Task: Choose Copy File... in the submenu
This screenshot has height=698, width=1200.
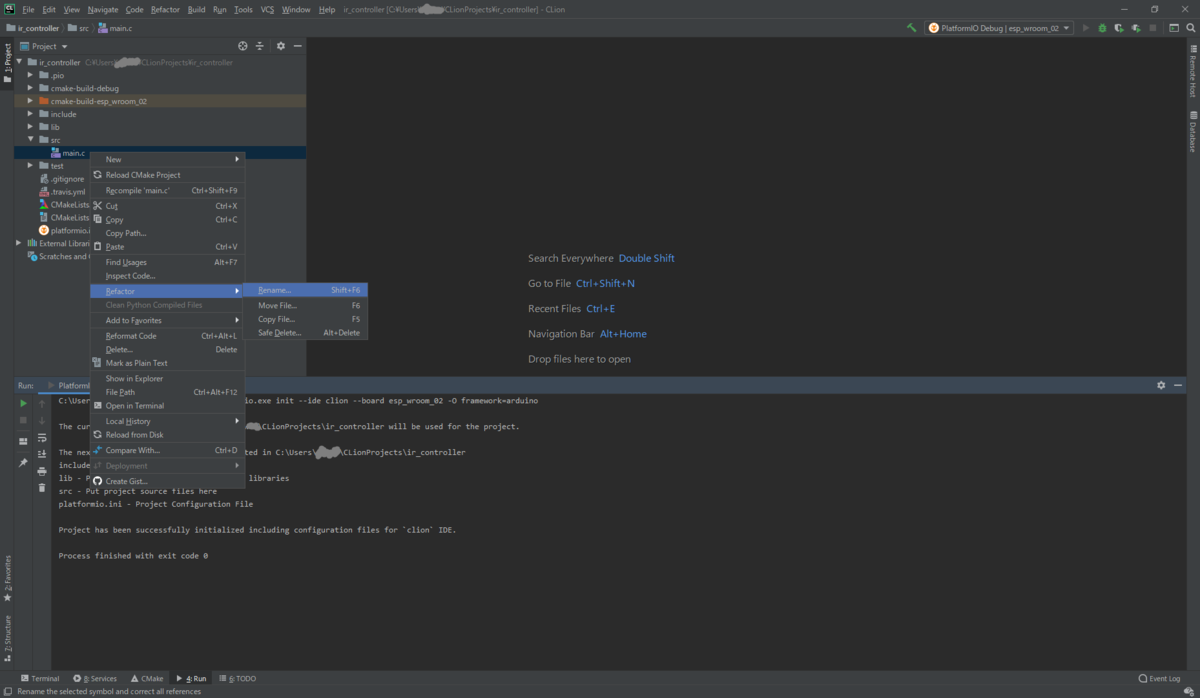Action: [306, 319]
